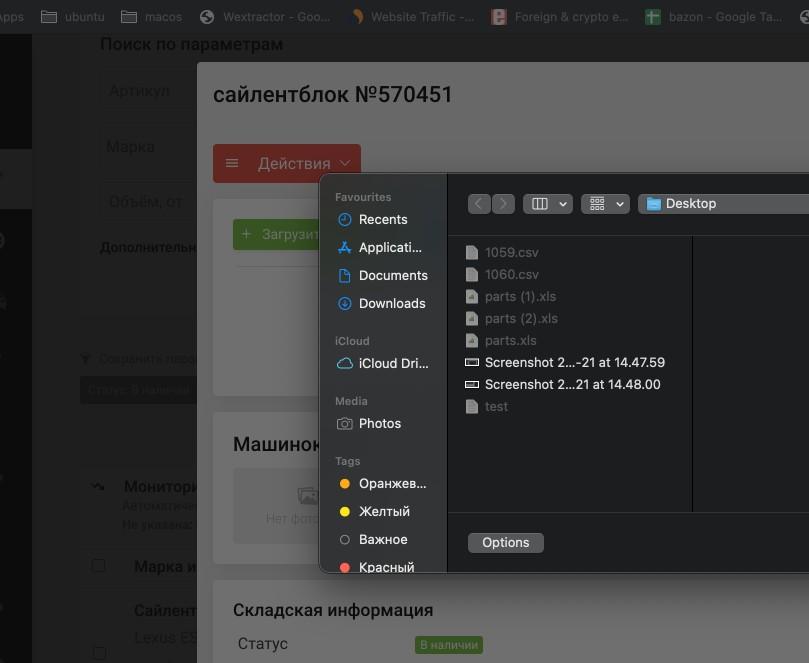Go back in file dialog navigation
The image size is (809, 663).
[479, 204]
